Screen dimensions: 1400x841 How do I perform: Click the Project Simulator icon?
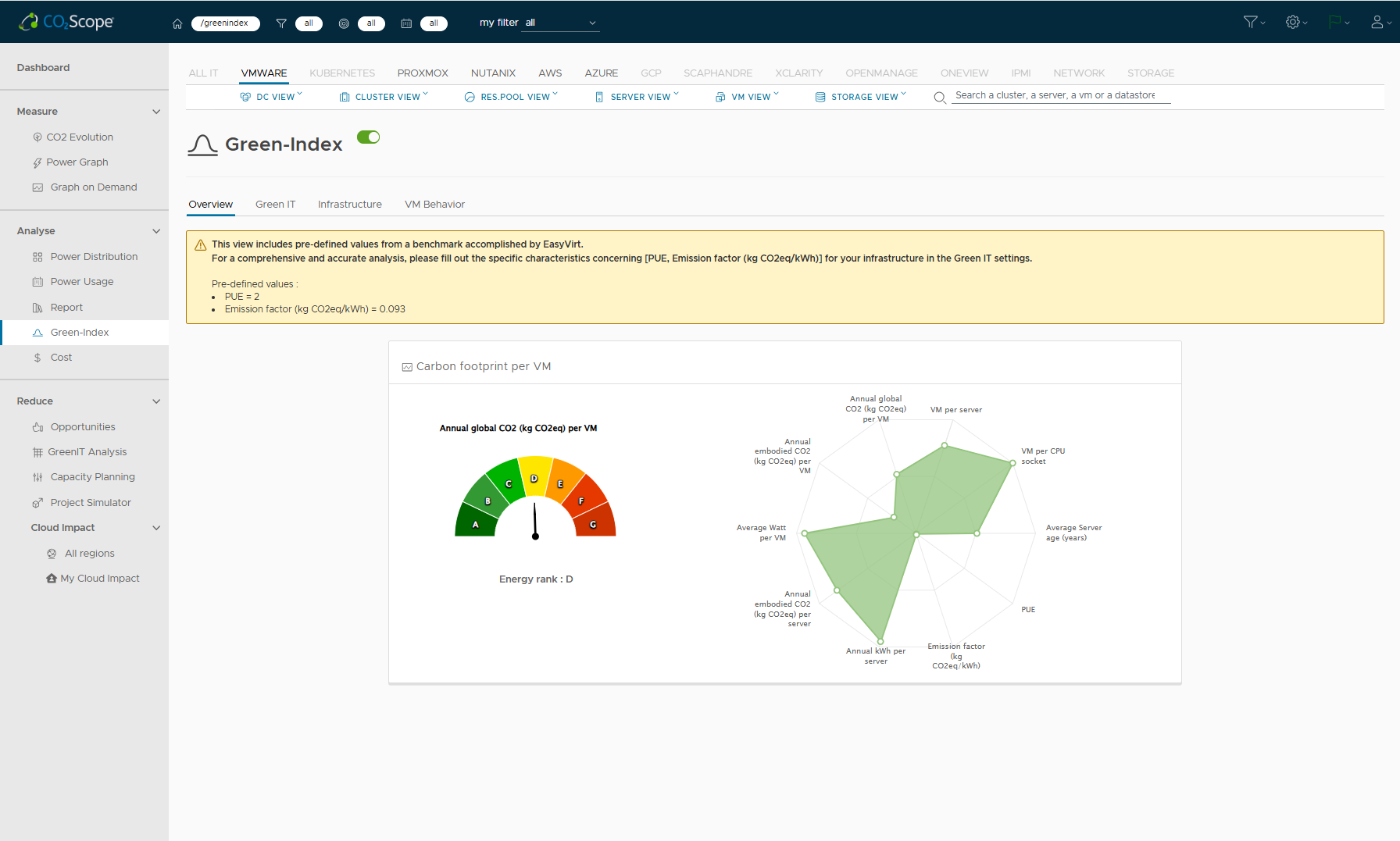click(x=37, y=503)
